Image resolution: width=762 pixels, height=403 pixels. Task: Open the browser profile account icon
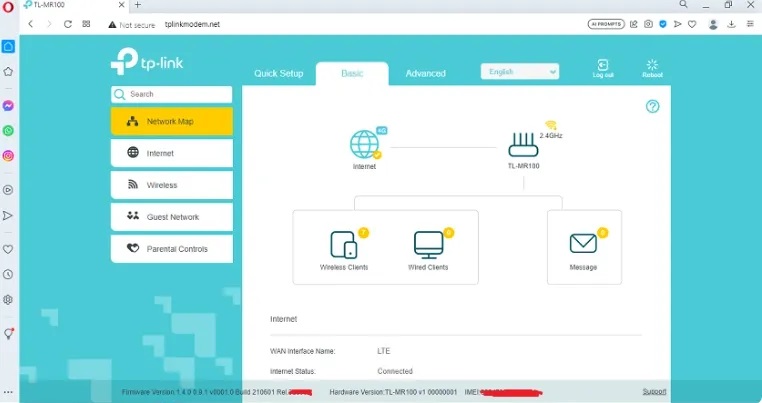click(713, 24)
